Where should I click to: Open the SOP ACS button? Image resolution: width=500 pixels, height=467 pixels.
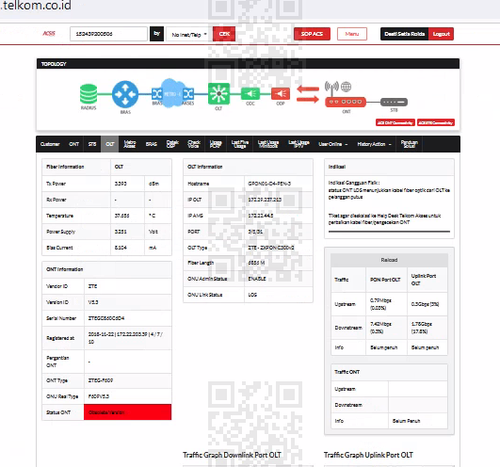(x=312, y=34)
